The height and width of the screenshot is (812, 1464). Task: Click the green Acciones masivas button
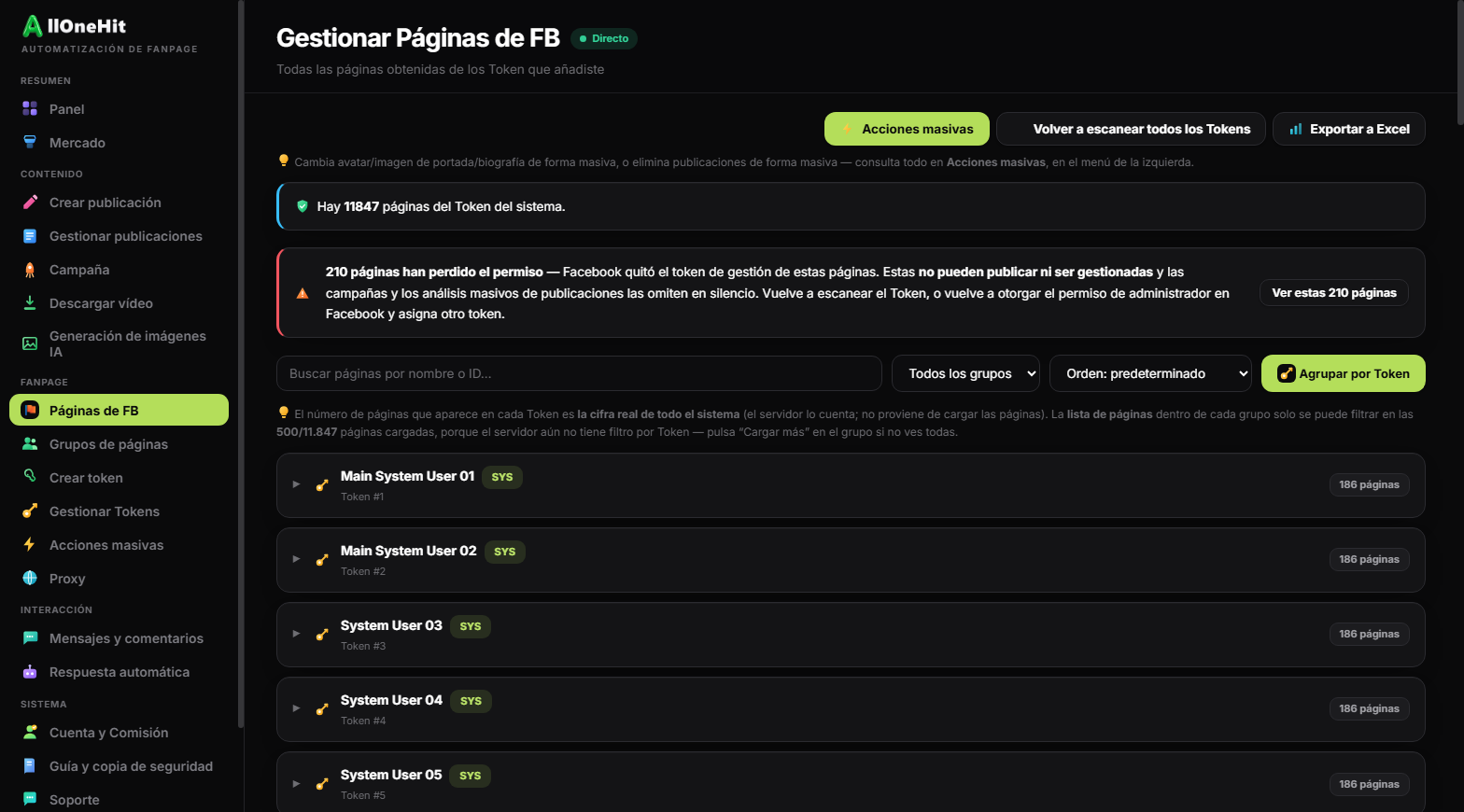tap(907, 129)
